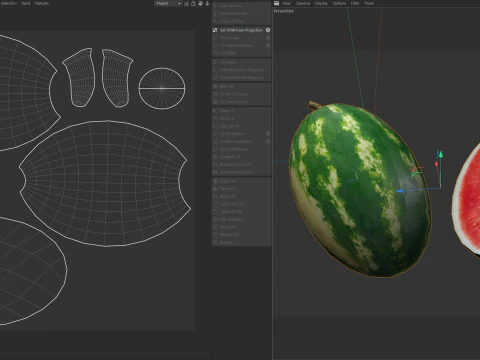Image resolution: width=480 pixels, height=360 pixels.
Task: Click the lock icon next to Project dropdown
Action: tap(193, 3)
